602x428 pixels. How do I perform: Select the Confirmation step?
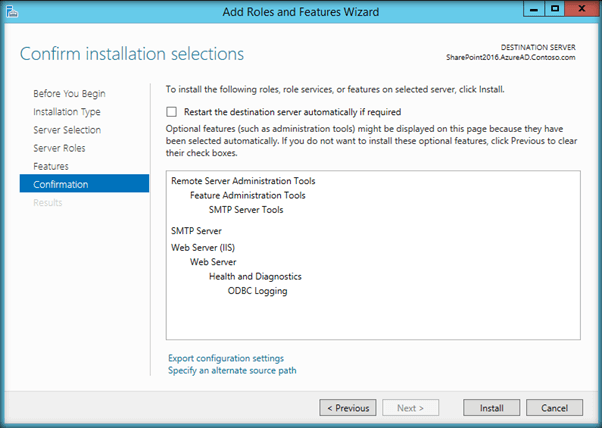pos(60,184)
